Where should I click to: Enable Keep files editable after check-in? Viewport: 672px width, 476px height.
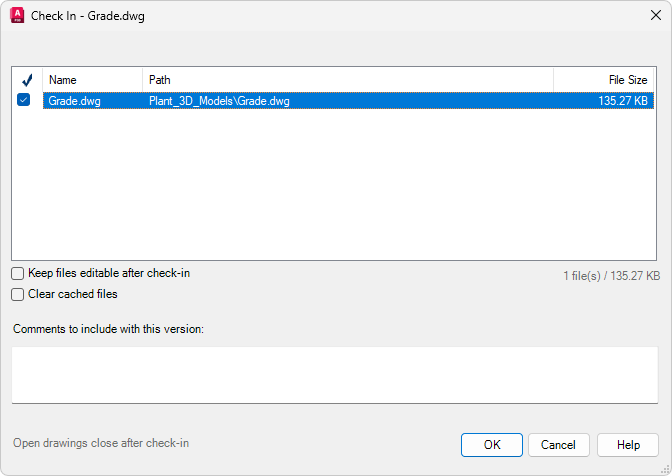tap(18, 273)
